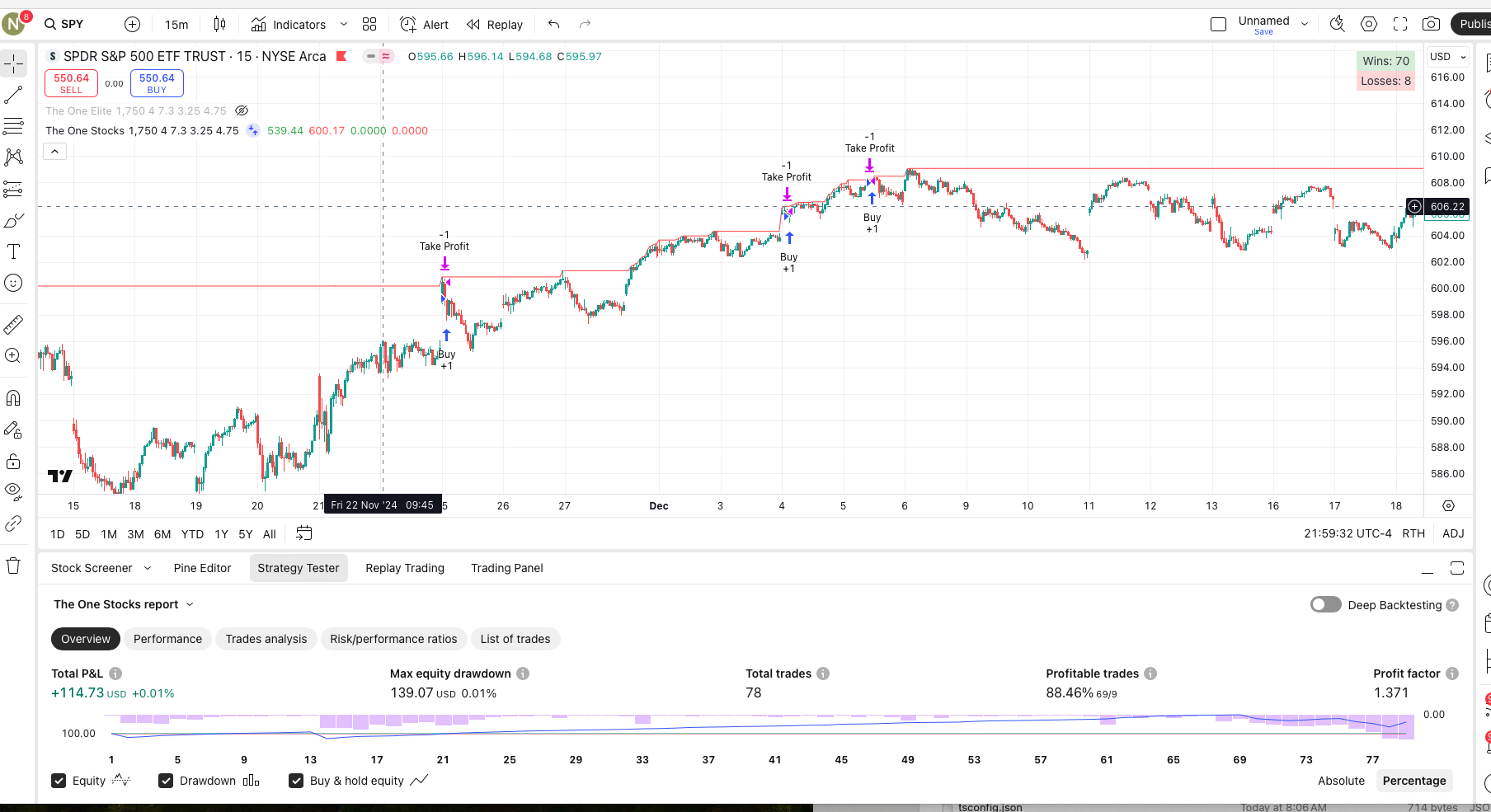The image size is (1491, 812).
Task: Select the Text annotation tool
Action: [x=14, y=251]
